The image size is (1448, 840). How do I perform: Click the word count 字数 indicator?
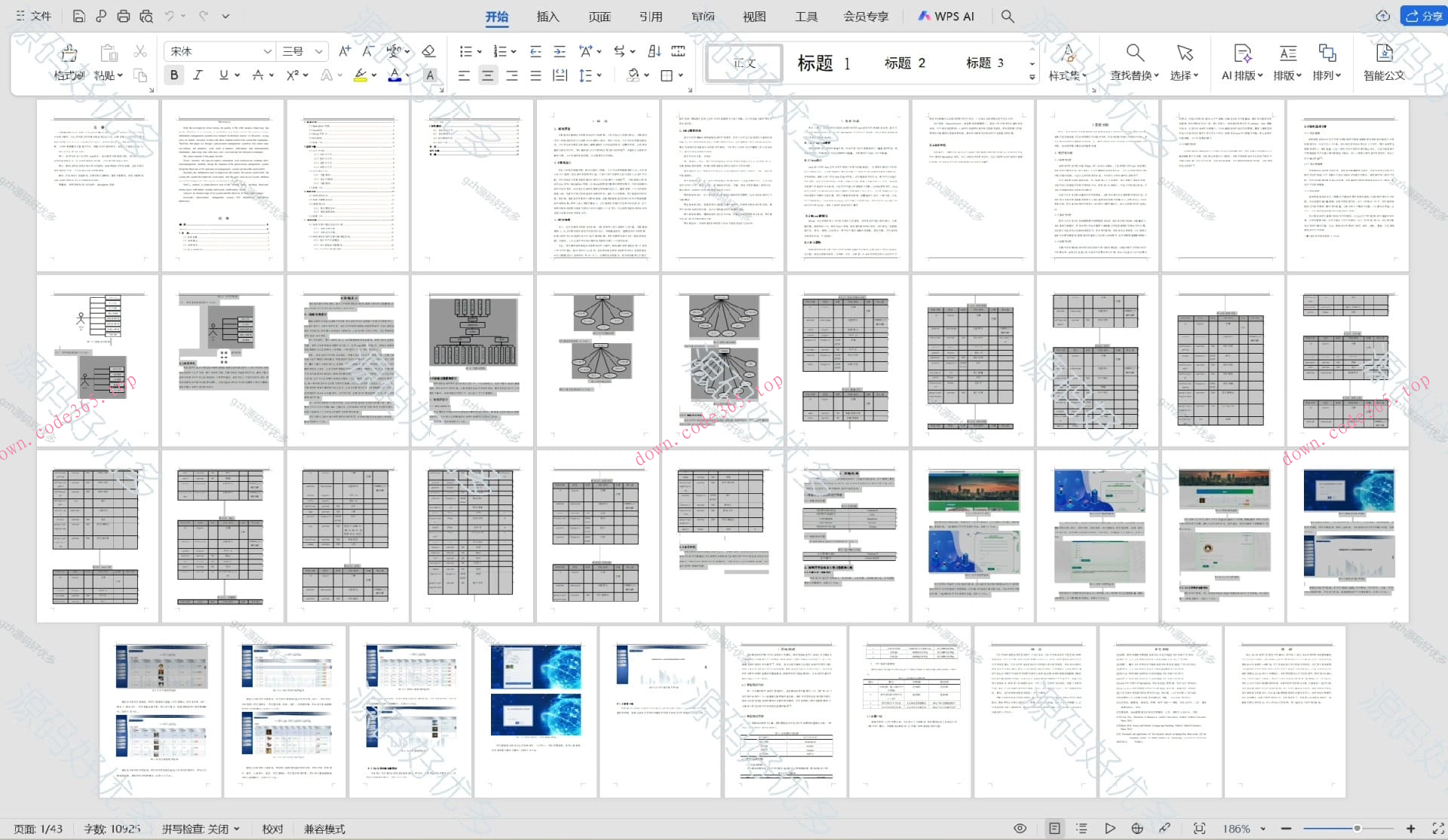coord(112,829)
